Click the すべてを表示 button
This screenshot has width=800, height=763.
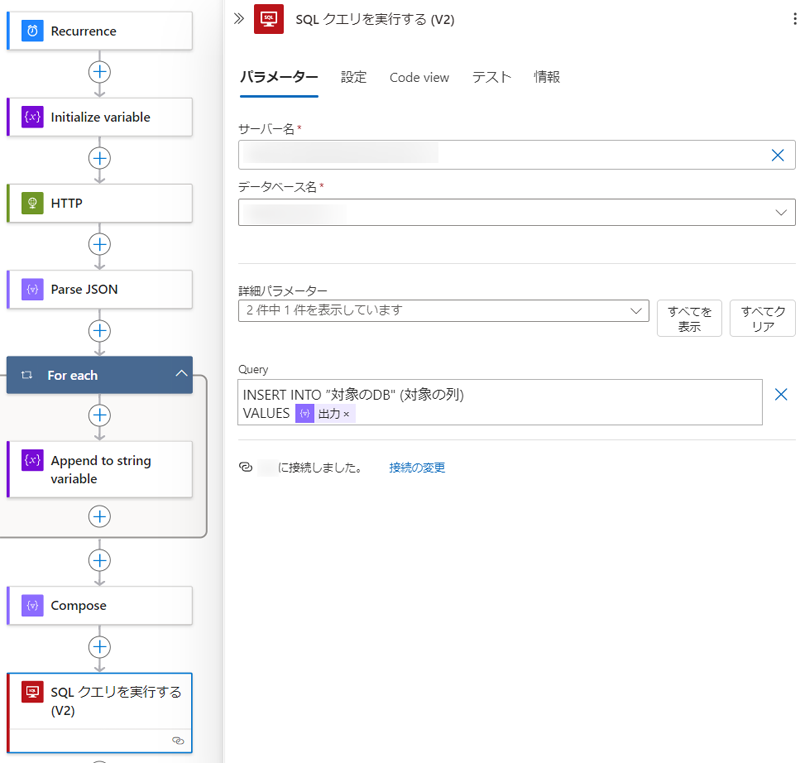[x=689, y=318]
